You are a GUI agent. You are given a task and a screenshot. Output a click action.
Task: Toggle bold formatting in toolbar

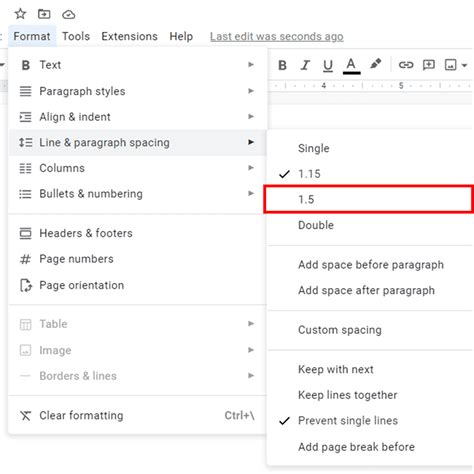282,65
